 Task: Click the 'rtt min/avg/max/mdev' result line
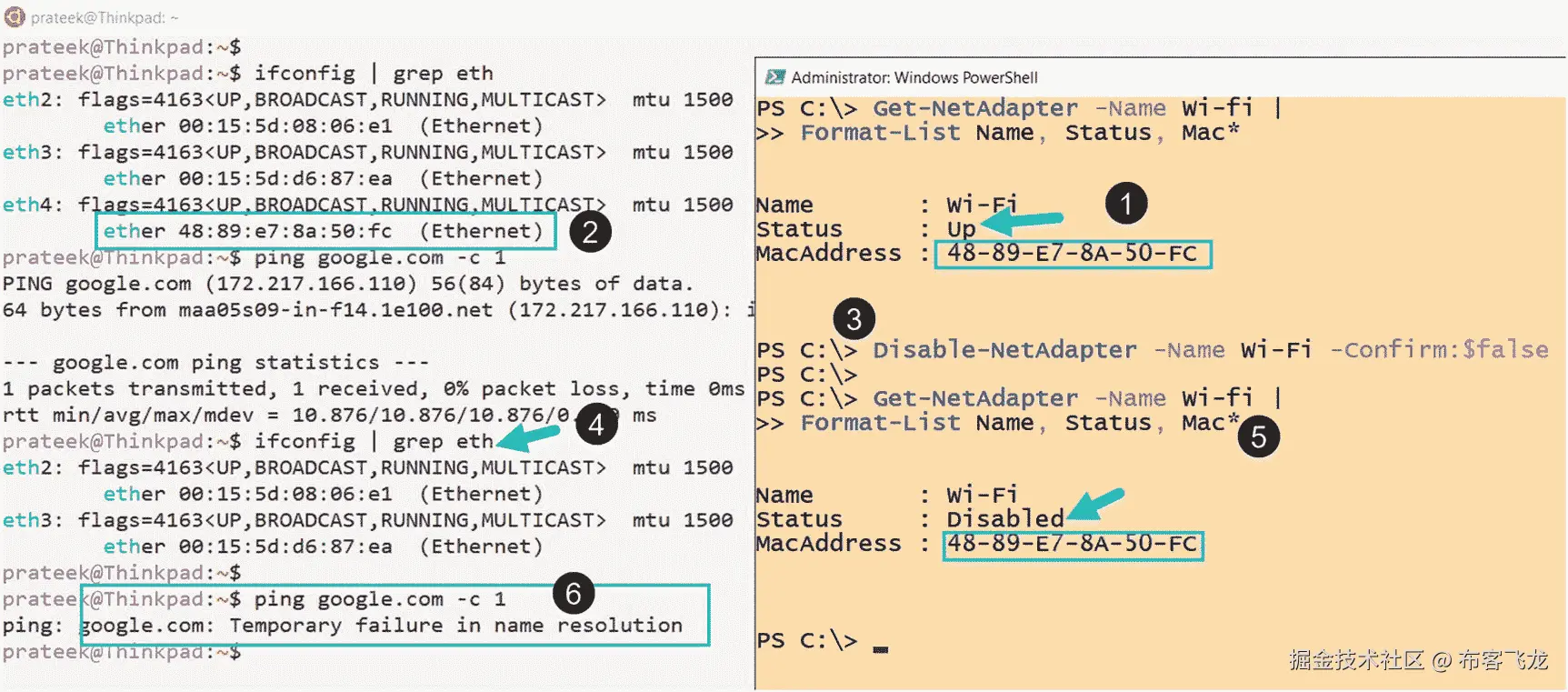(329, 416)
